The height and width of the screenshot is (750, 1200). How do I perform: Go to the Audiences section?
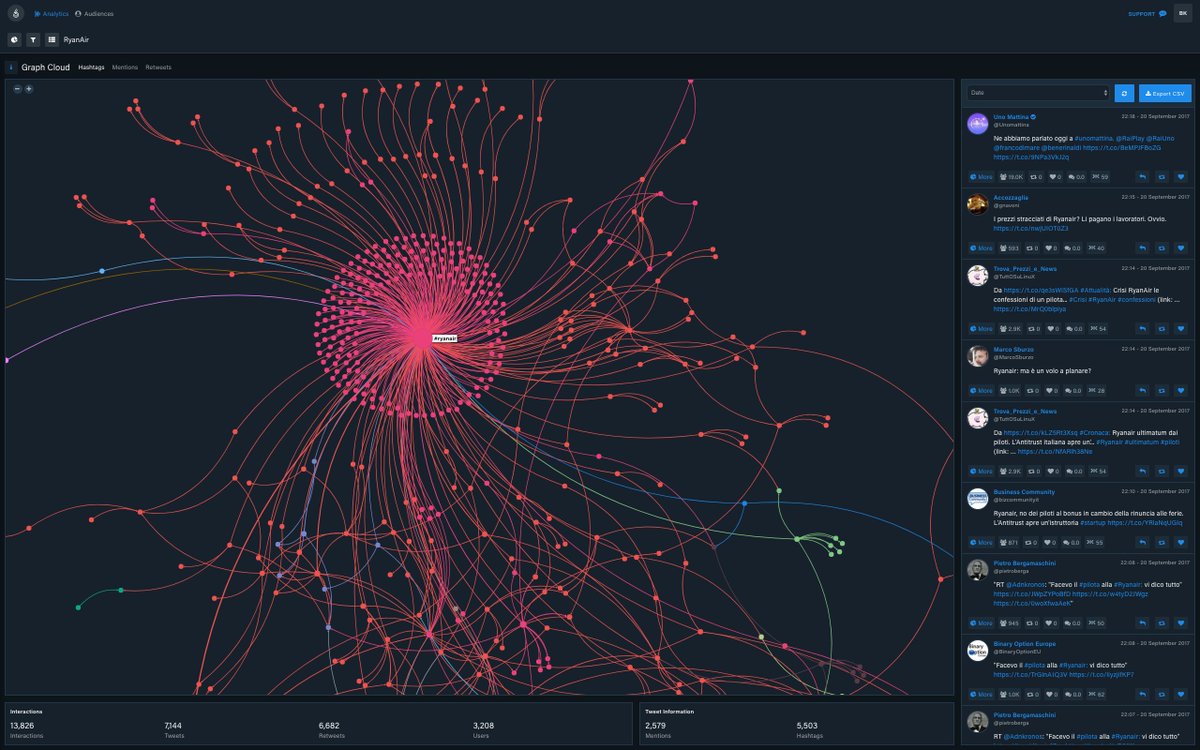[94, 14]
